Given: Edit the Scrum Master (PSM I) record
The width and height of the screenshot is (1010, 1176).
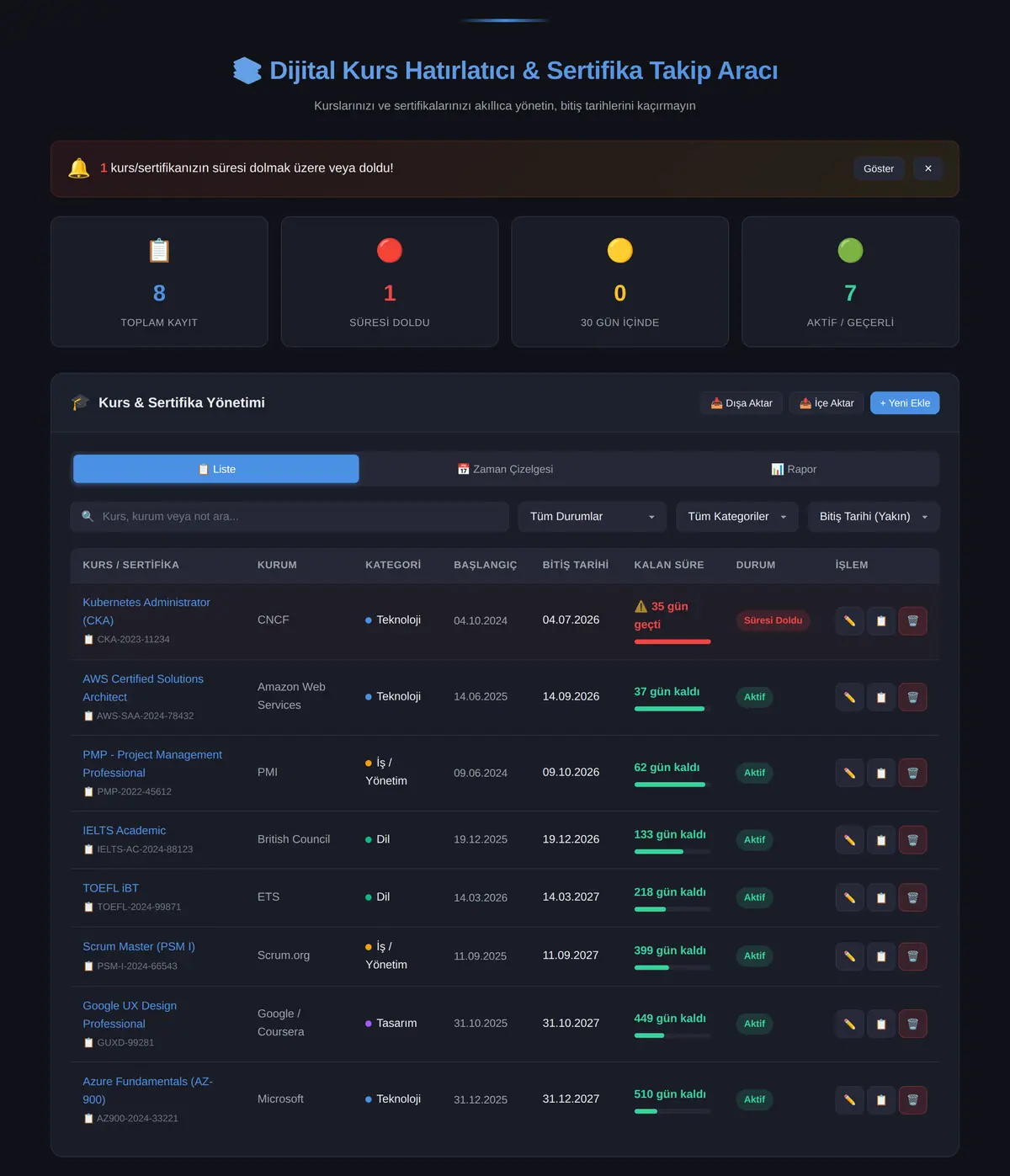Looking at the screenshot, I should [x=849, y=956].
